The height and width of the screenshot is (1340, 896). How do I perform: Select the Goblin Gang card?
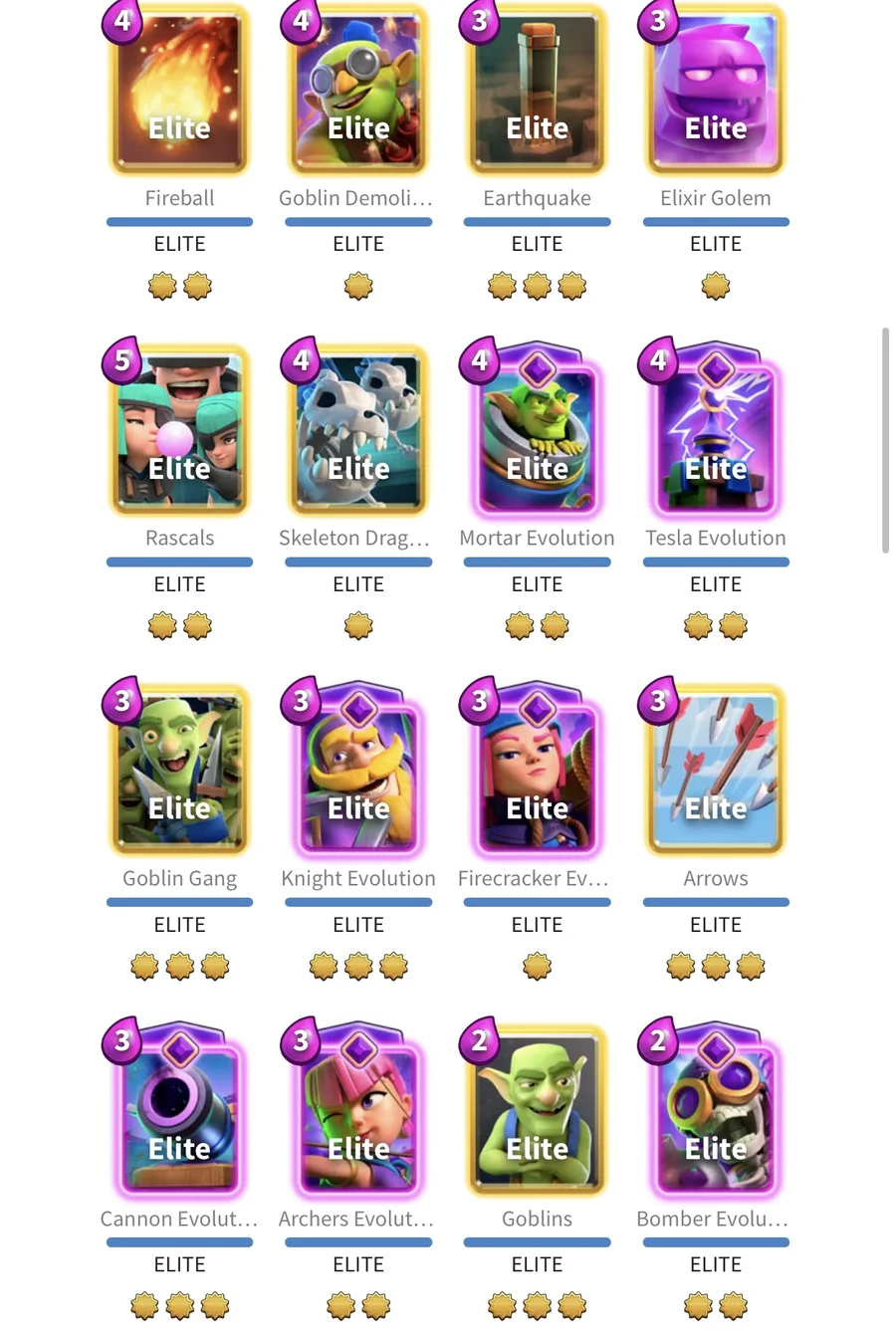point(179,769)
